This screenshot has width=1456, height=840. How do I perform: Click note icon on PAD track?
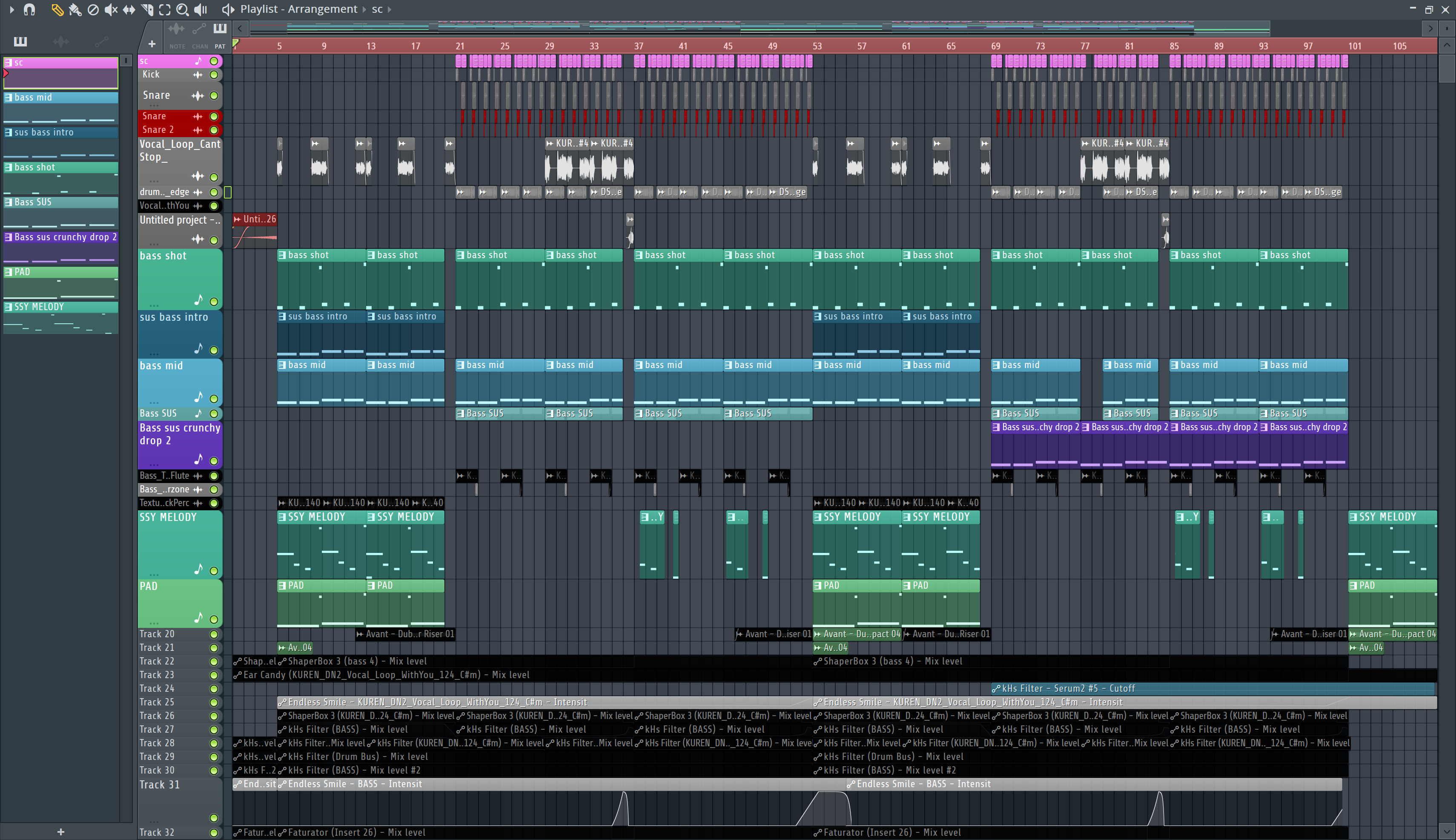pos(198,618)
